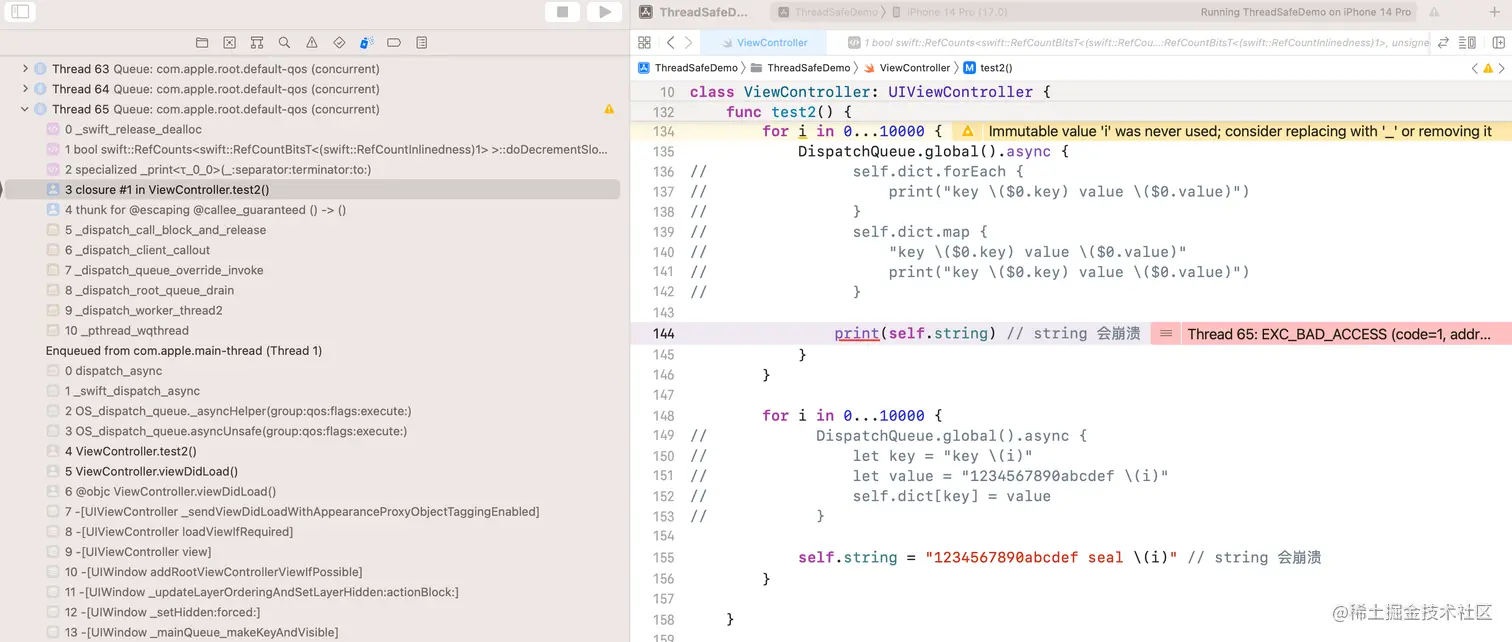Open the Issue navigator warning-triangle icon
The image size is (1512, 642).
[x=312, y=43]
